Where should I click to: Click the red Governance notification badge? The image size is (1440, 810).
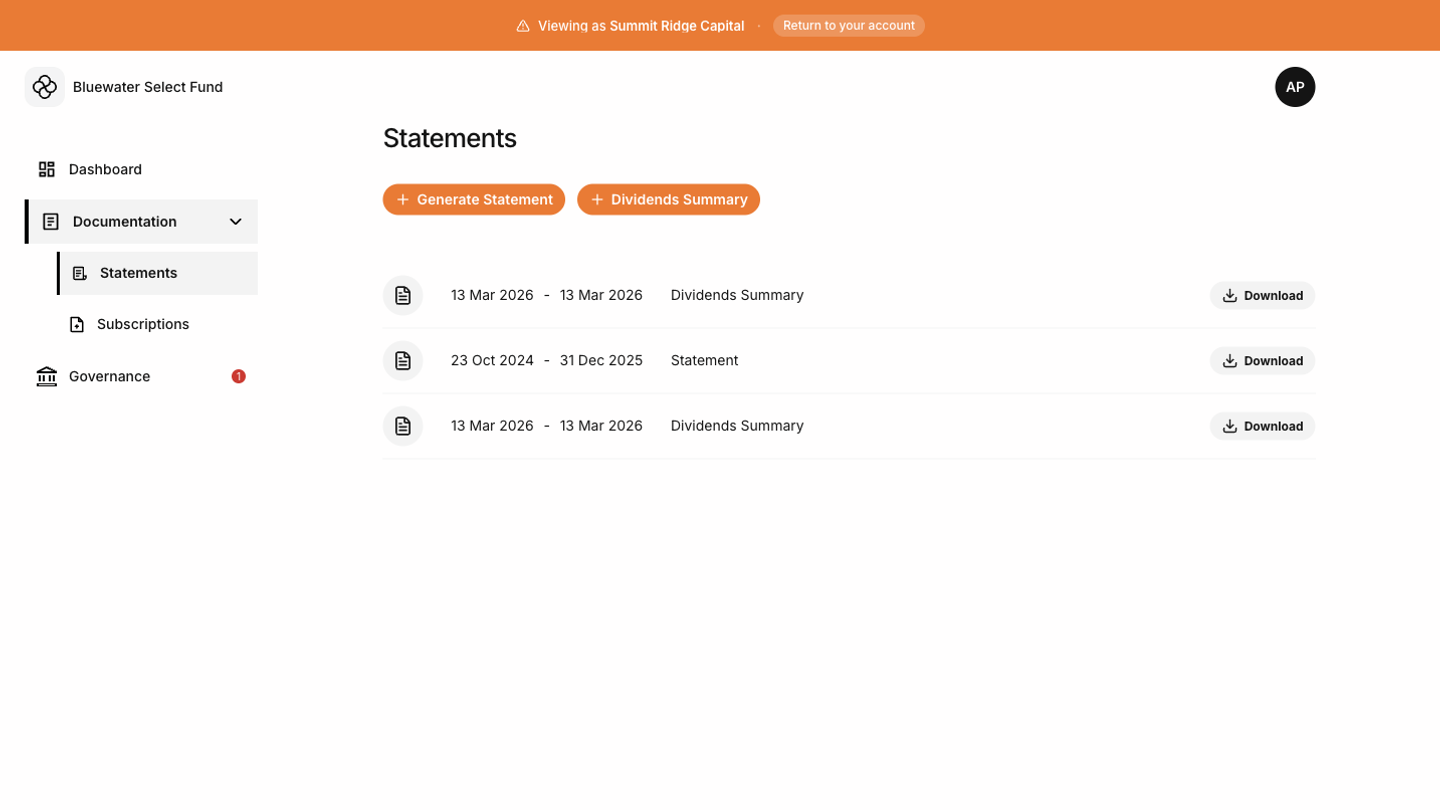click(x=238, y=377)
